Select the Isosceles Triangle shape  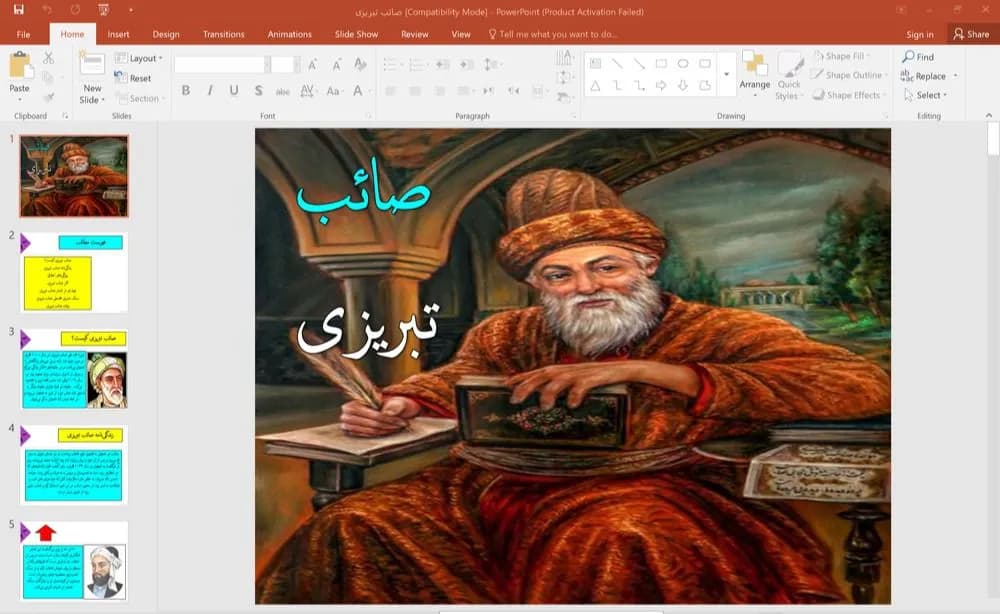click(x=595, y=85)
